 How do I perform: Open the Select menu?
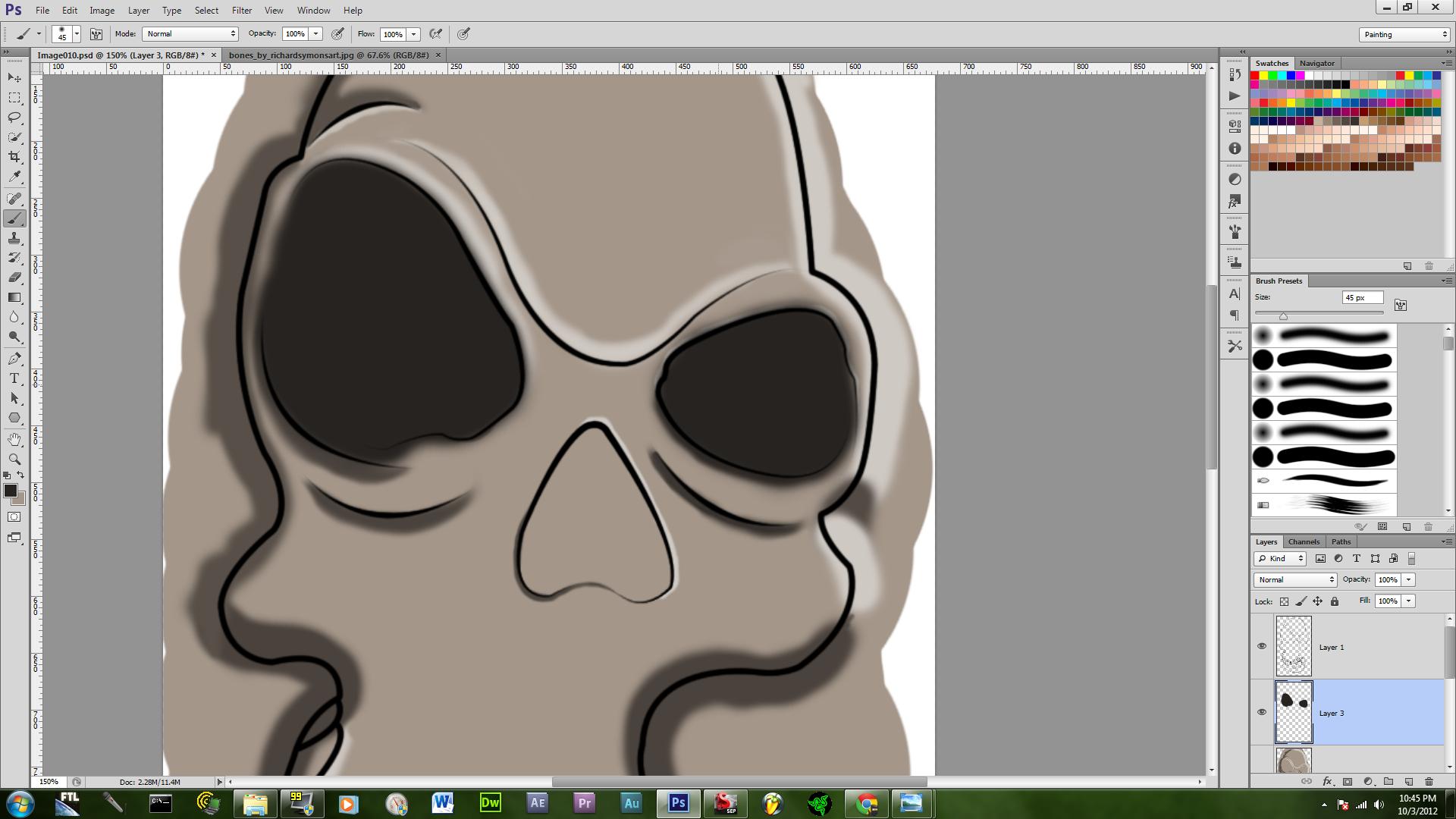pyautogui.click(x=206, y=11)
